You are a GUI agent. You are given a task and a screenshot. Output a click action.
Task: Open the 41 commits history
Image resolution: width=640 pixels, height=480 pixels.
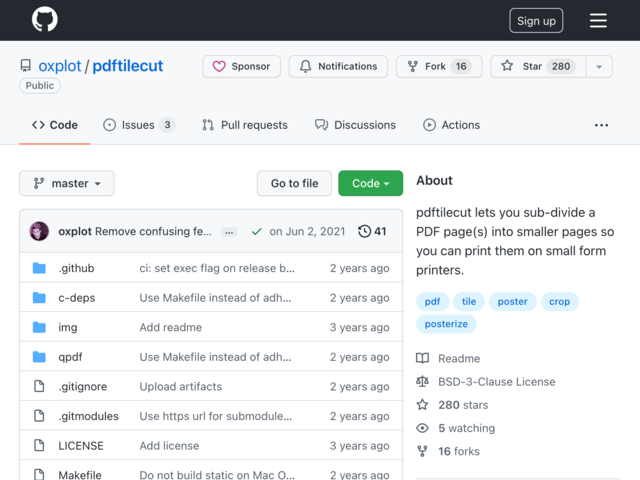click(x=372, y=231)
